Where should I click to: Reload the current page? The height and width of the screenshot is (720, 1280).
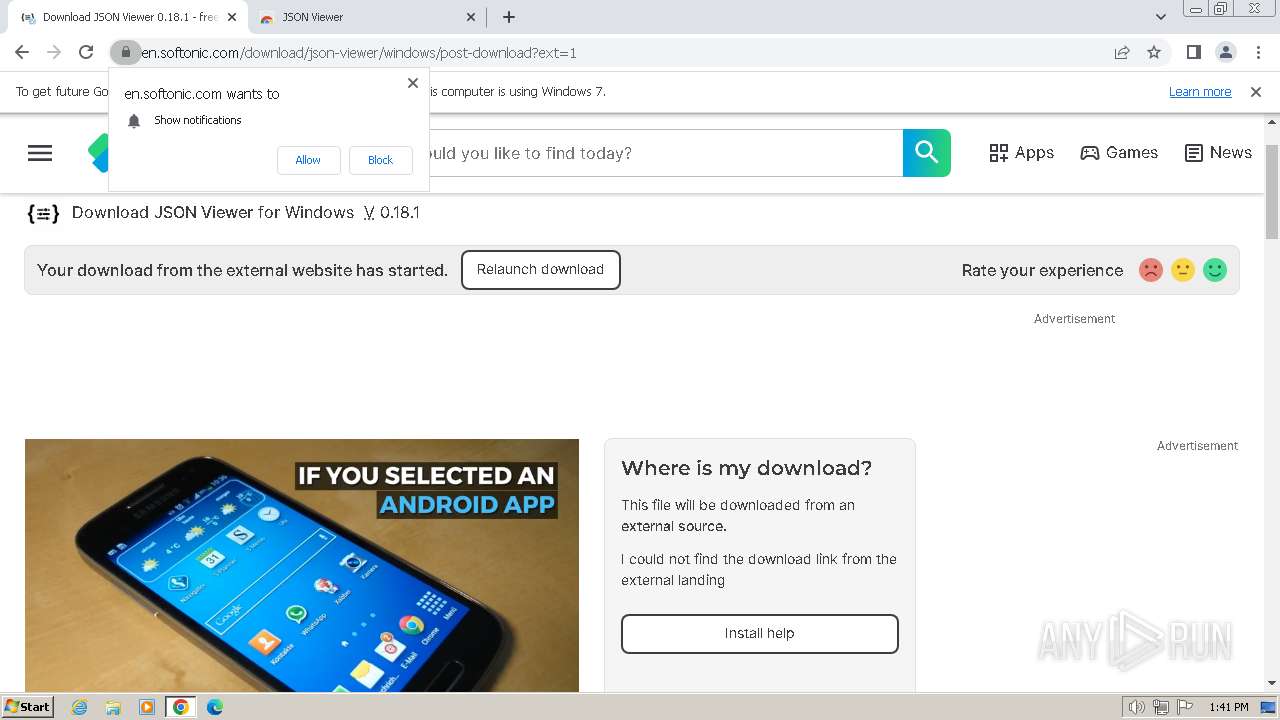(x=86, y=52)
